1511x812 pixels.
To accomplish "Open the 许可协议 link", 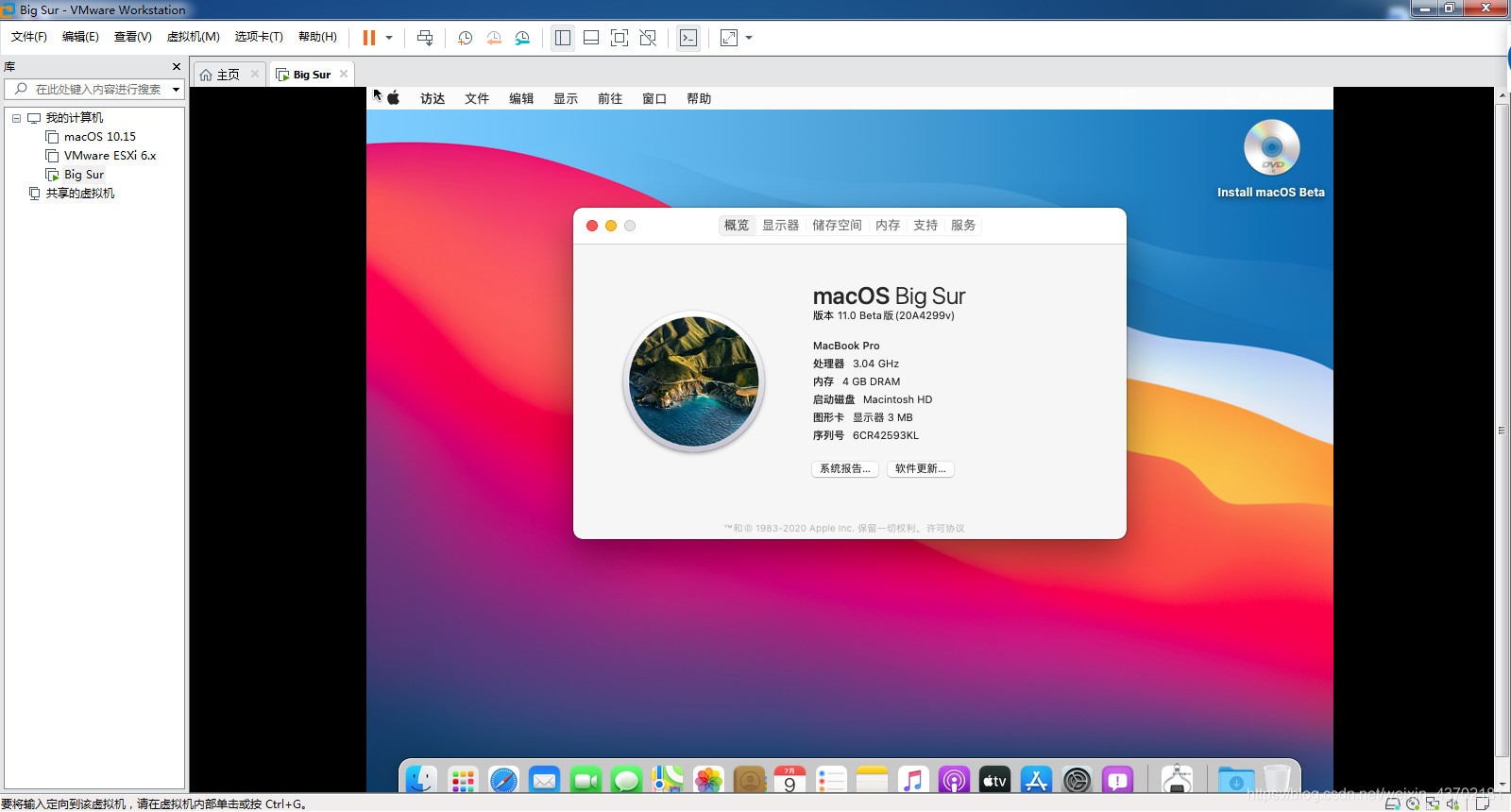I will pyautogui.click(x=945, y=529).
